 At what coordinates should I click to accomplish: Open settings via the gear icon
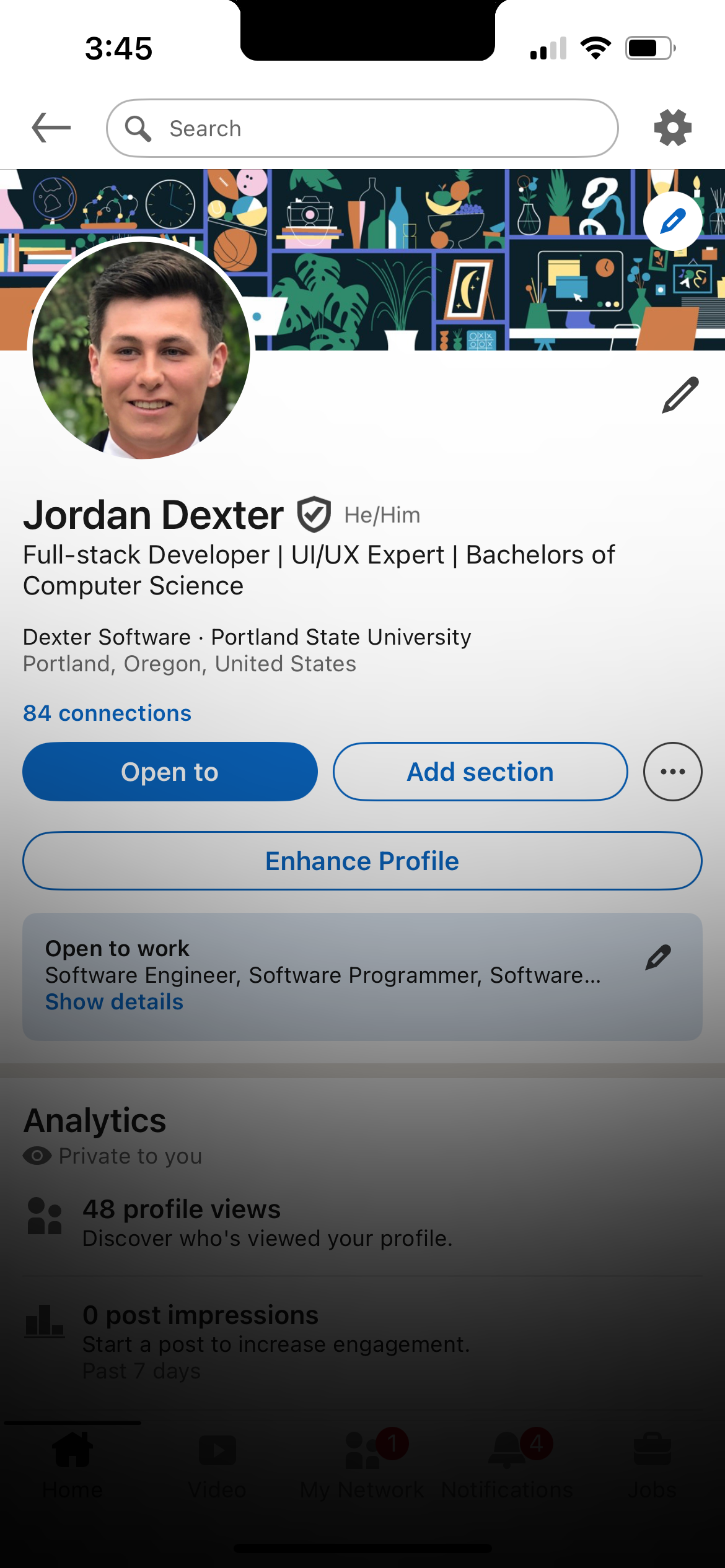pyautogui.click(x=672, y=128)
